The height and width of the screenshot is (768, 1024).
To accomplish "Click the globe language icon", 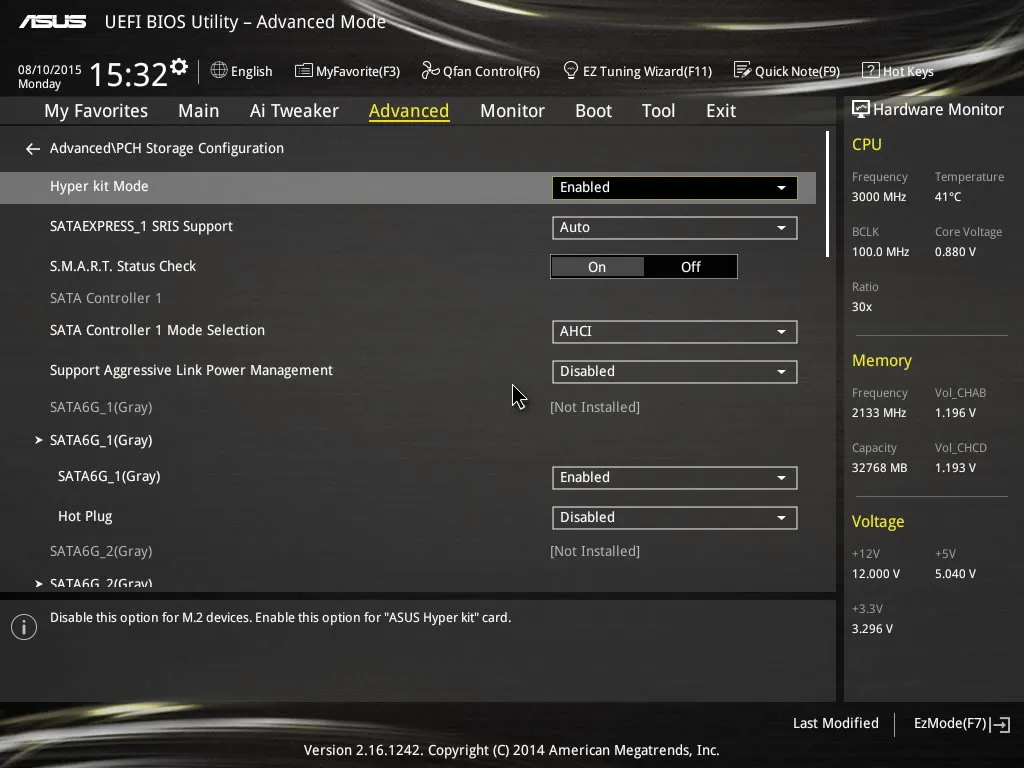I will [219, 70].
